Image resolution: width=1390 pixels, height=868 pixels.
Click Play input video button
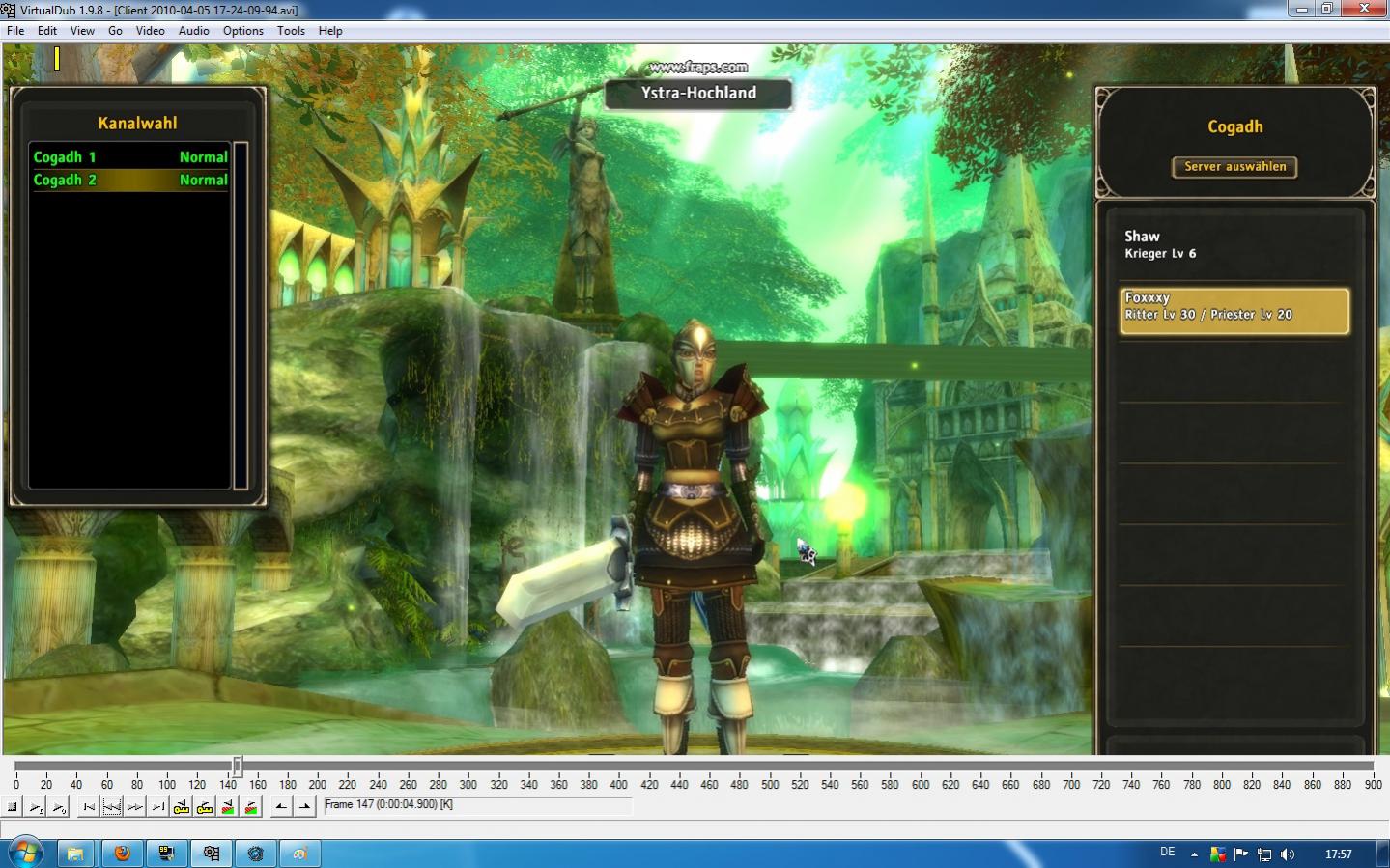coord(36,806)
